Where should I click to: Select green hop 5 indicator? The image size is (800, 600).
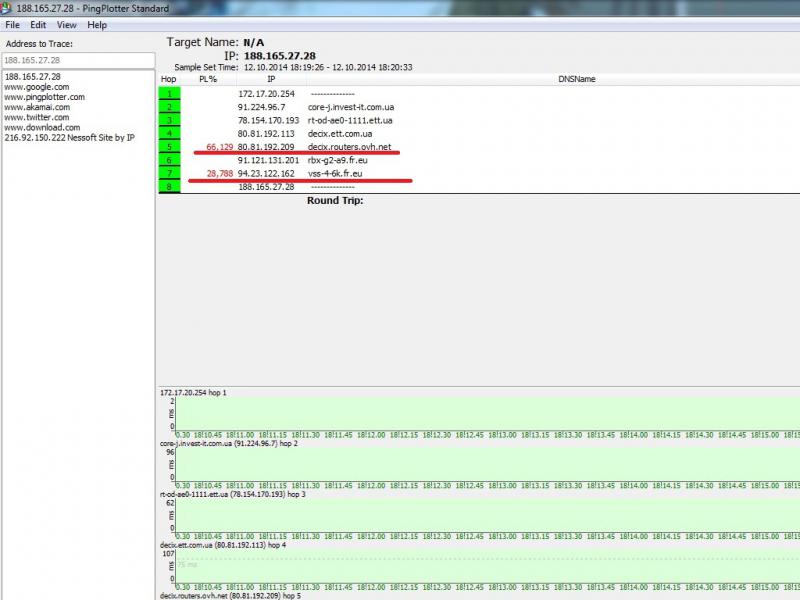169,146
